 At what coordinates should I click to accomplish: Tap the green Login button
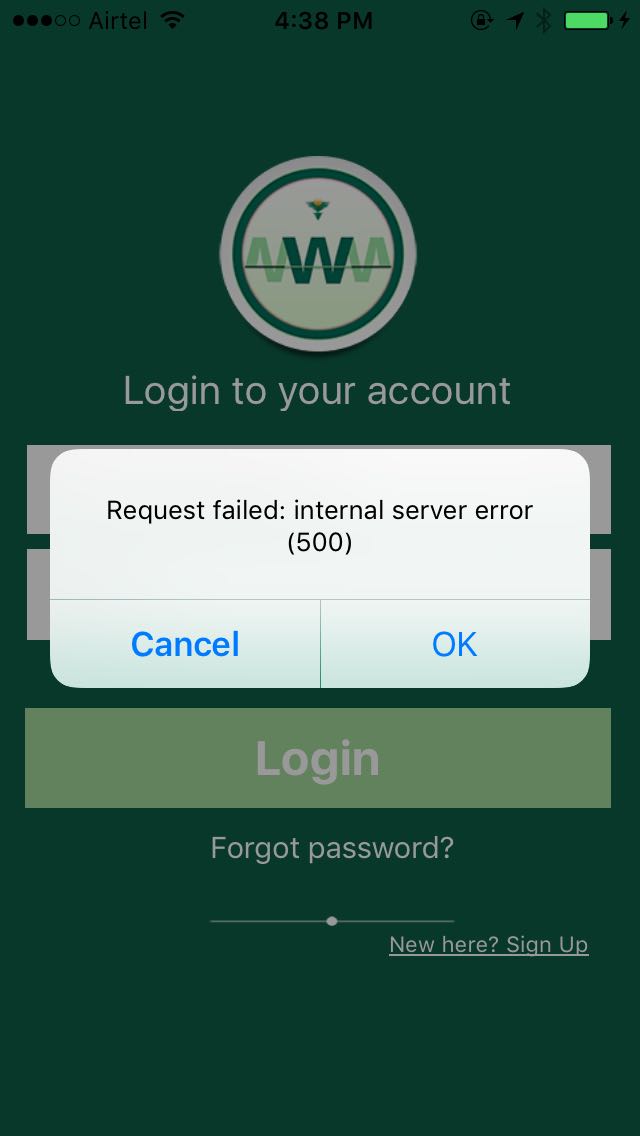tap(318, 758)
